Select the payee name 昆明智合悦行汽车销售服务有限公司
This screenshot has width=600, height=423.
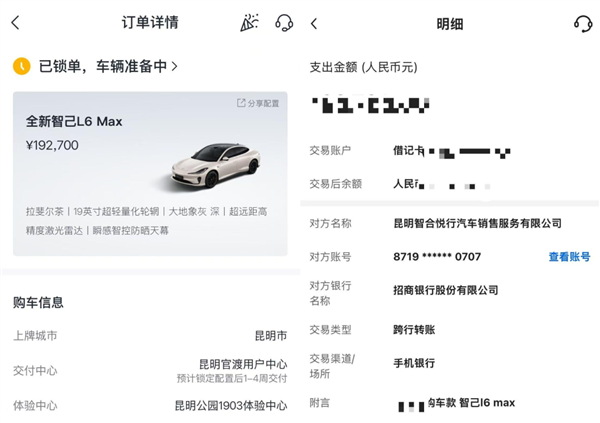(478, 223)
